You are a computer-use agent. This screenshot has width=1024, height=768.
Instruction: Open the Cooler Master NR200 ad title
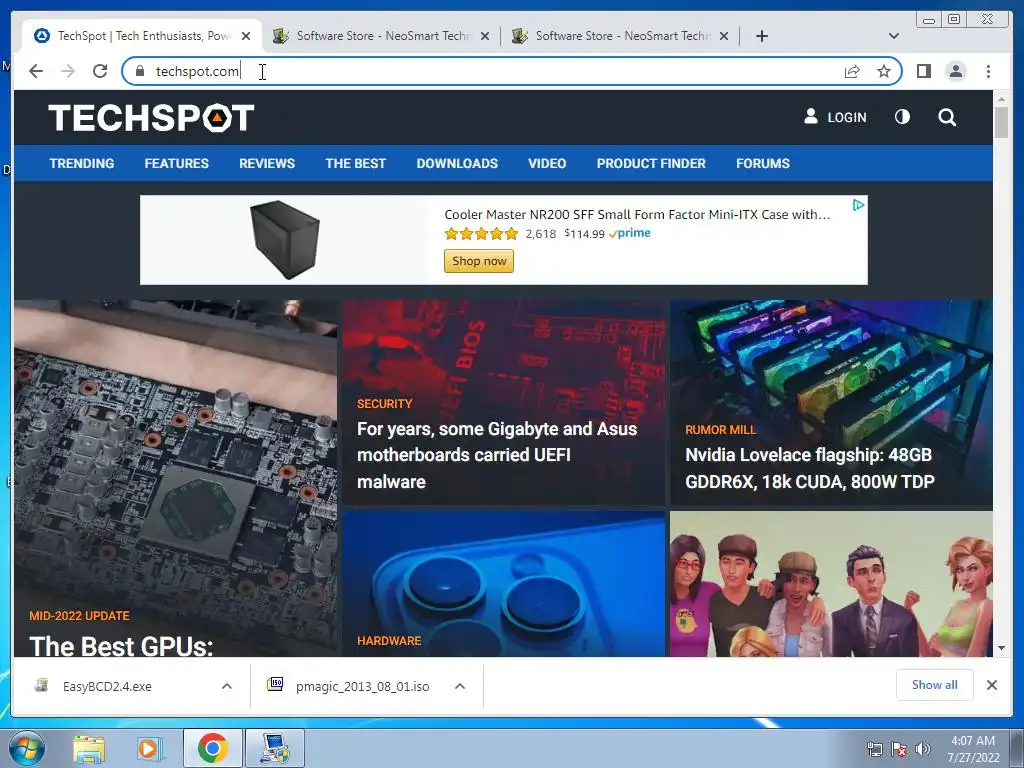(x=637, y=214)
